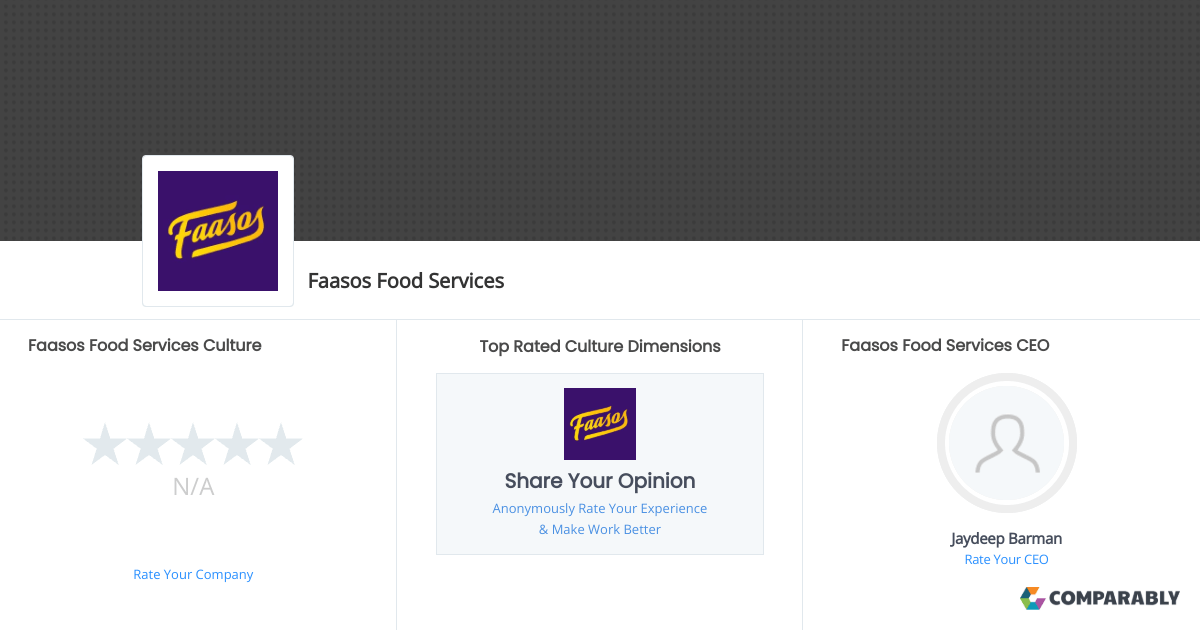Click the Share Your Opinion heading
This screenshot has width=1200, height=630.
[x=600, y=481]
